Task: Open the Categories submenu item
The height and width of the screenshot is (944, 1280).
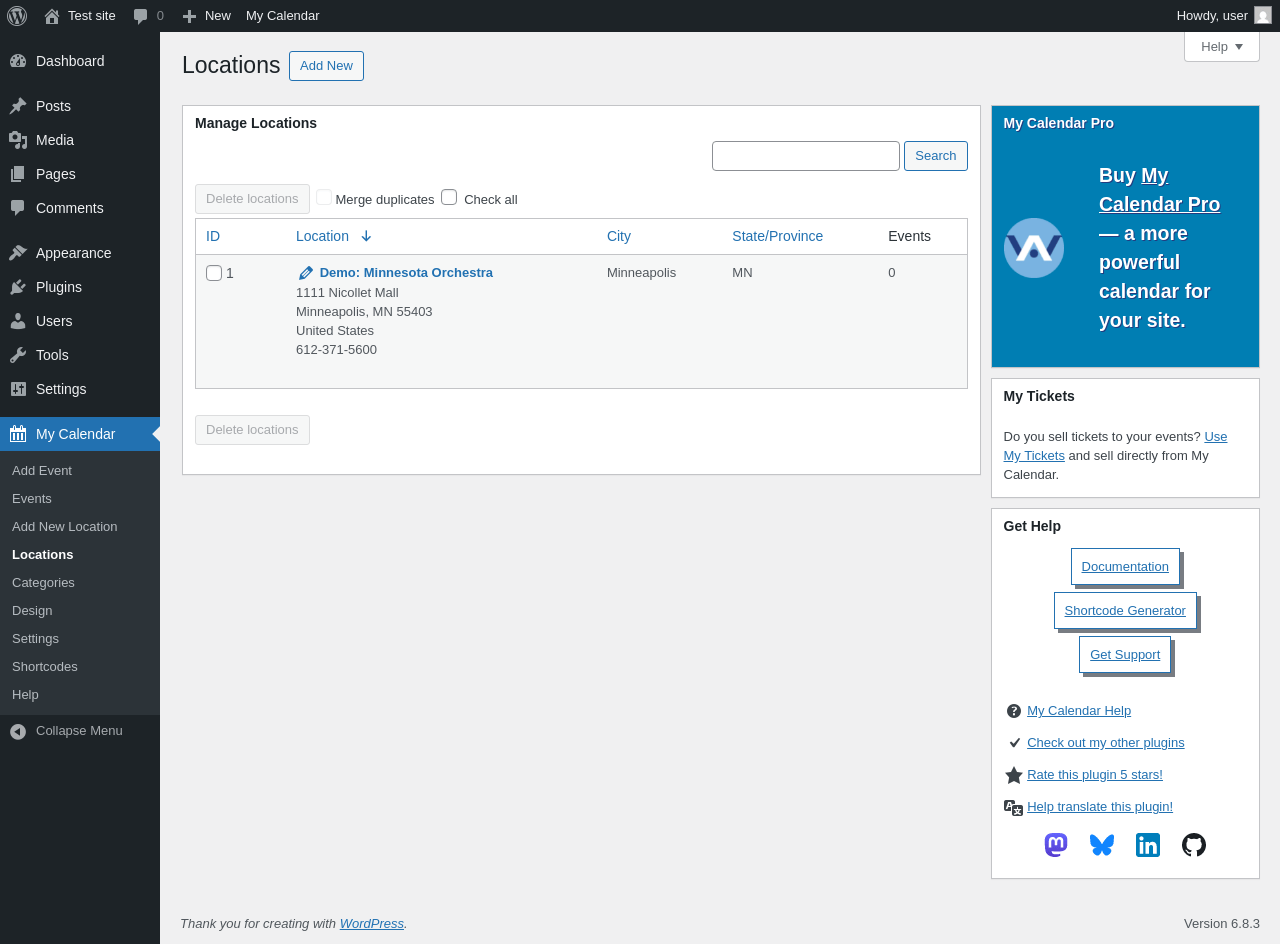Action: click(x=43, y=583)
